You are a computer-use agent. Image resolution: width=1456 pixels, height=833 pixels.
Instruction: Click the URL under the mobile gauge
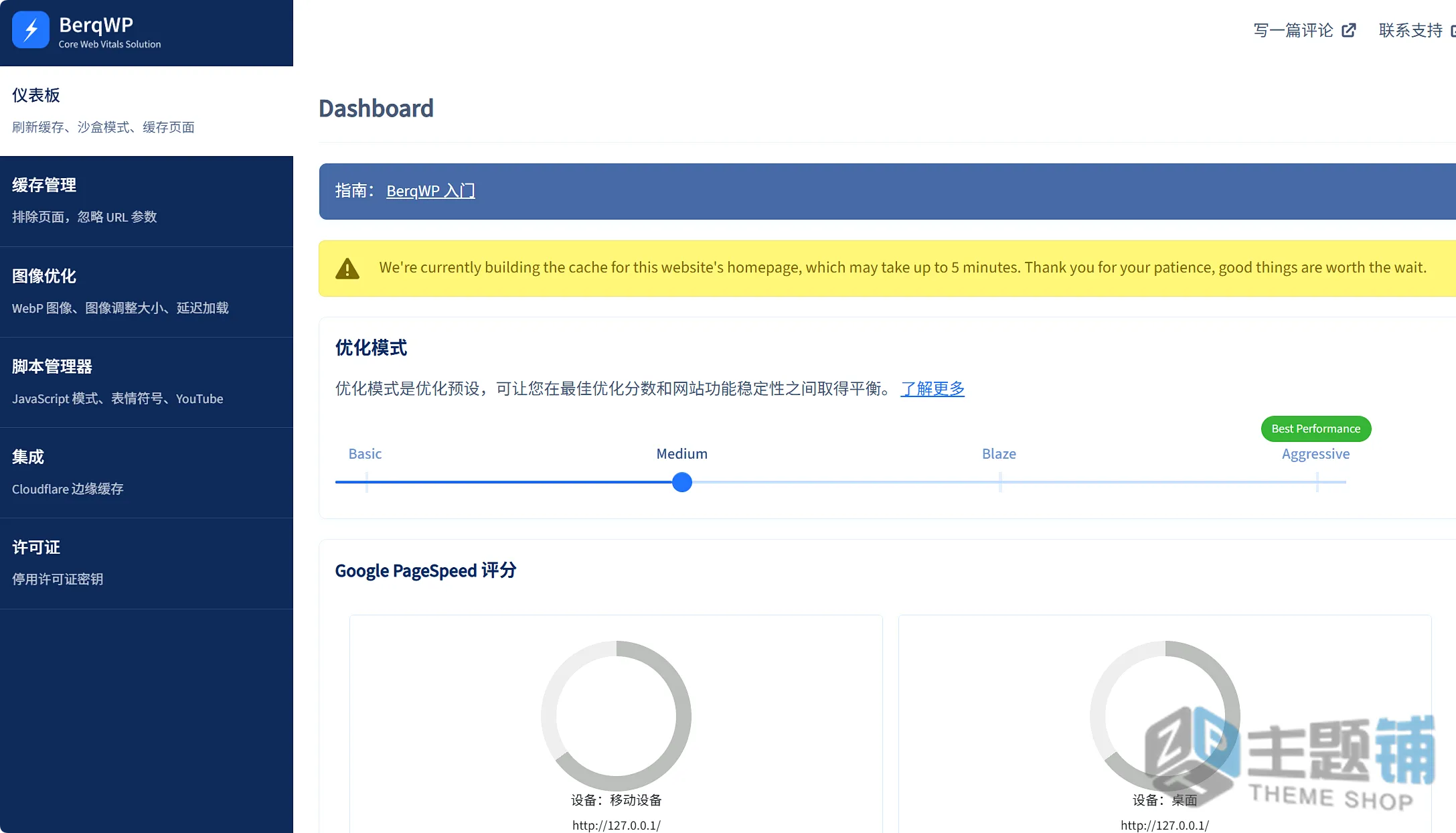616,825
